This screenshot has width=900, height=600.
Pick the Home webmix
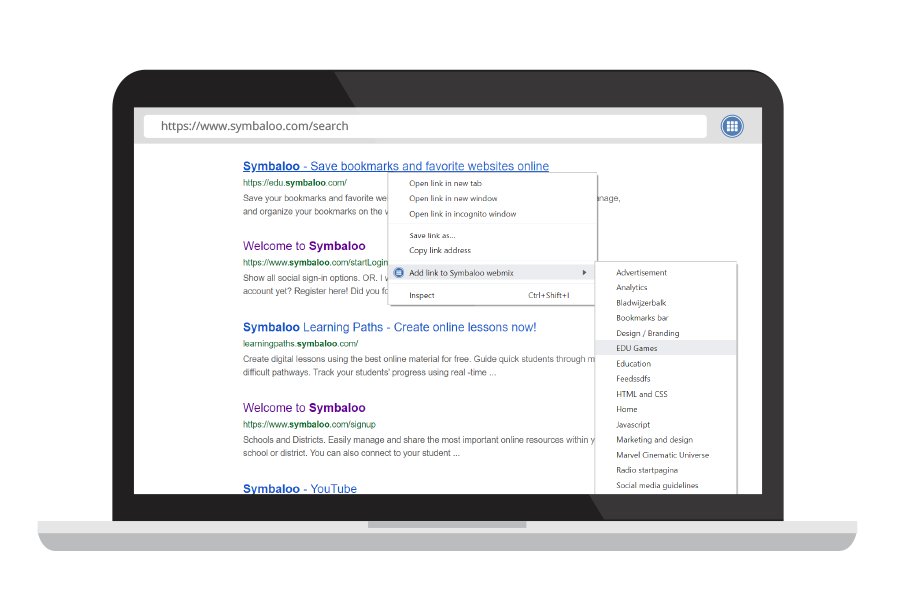(x=626, y=409)
